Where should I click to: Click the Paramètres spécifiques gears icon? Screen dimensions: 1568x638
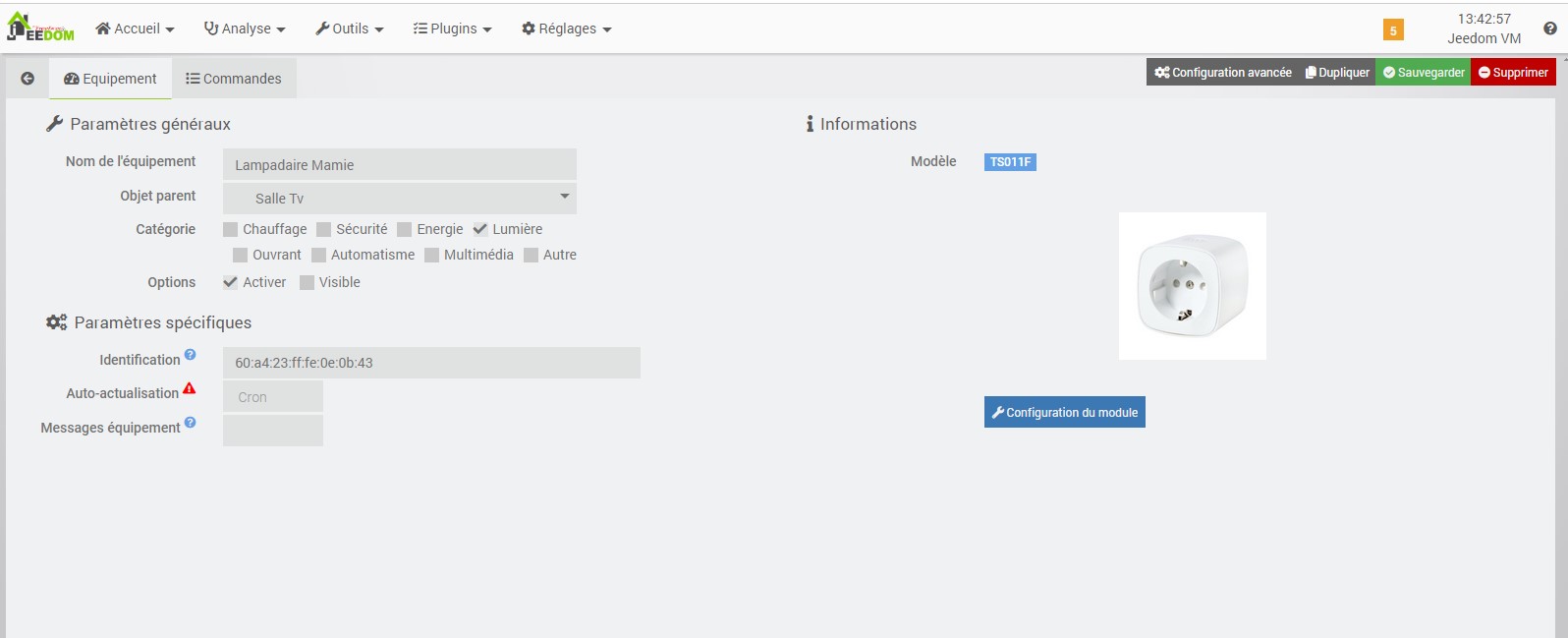pos(56,322)
